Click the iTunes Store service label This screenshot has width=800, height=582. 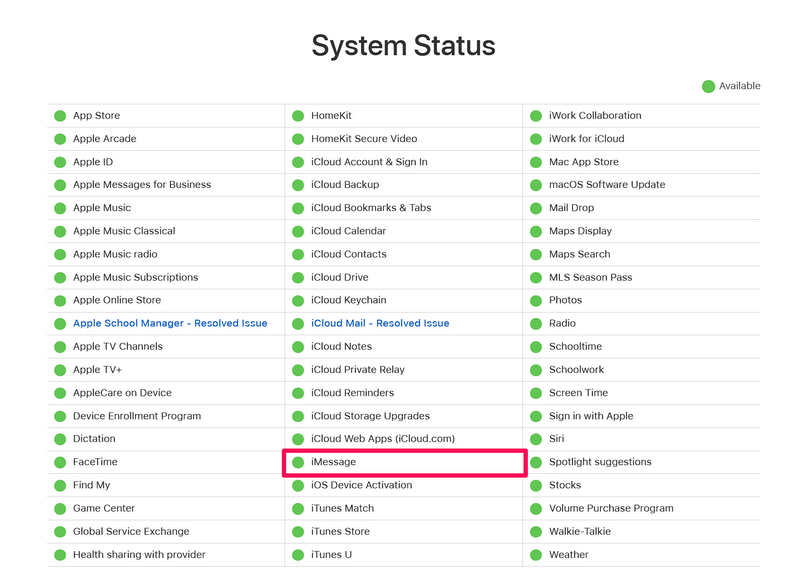(x=340, y=532)
